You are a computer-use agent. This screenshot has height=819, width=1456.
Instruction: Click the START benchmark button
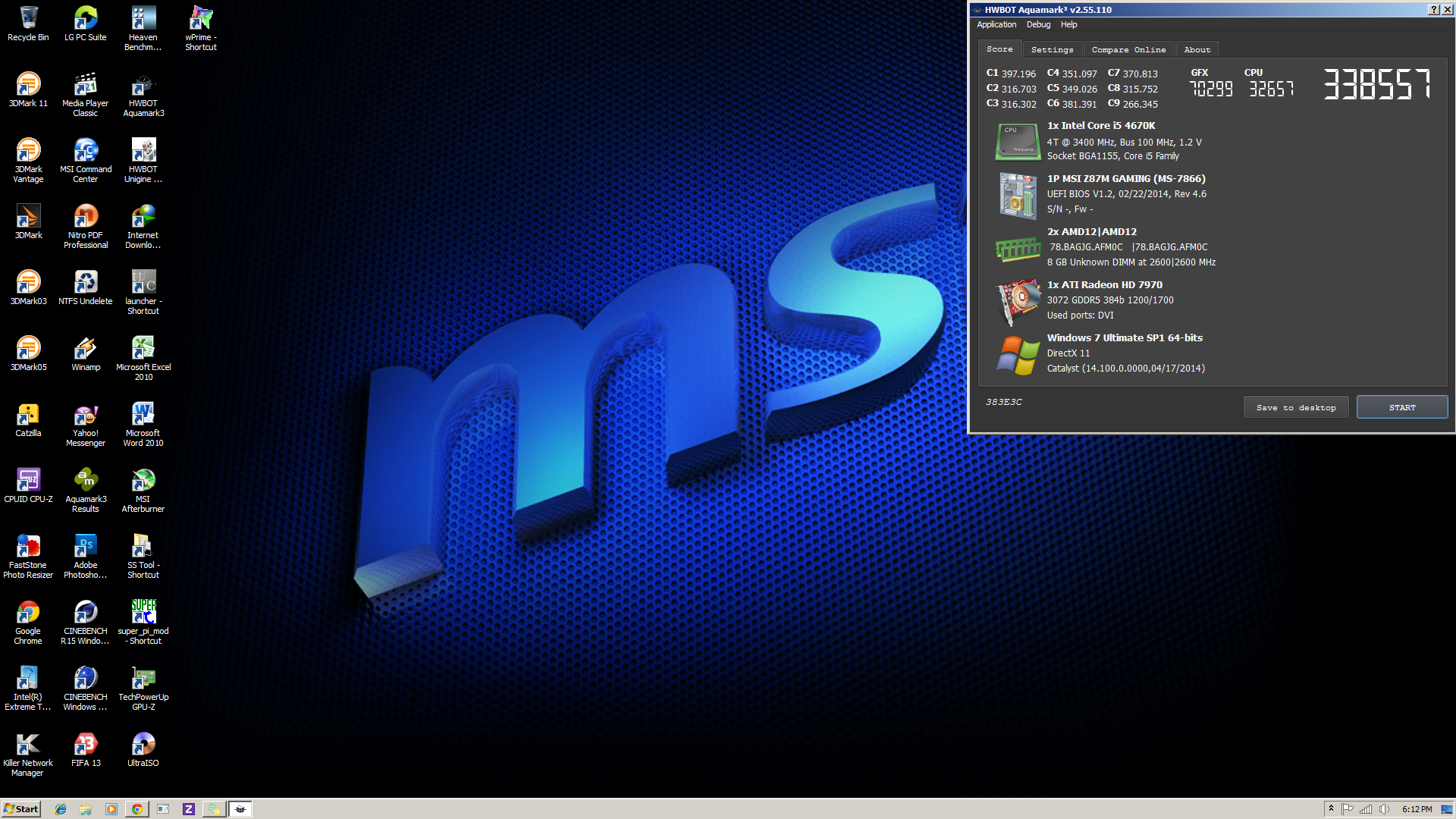click(1402, 407)
